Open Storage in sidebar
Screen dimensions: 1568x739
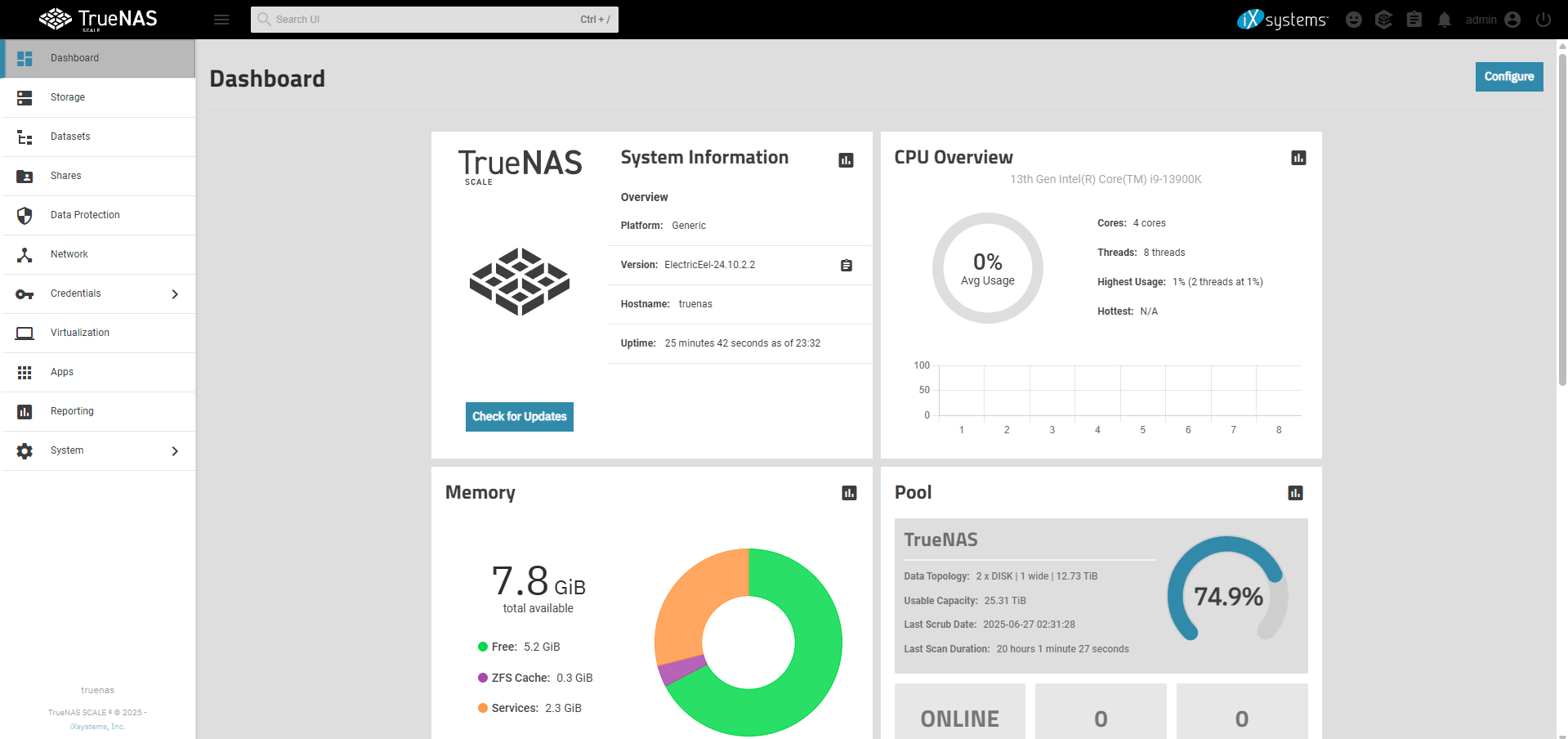[98, 97]
